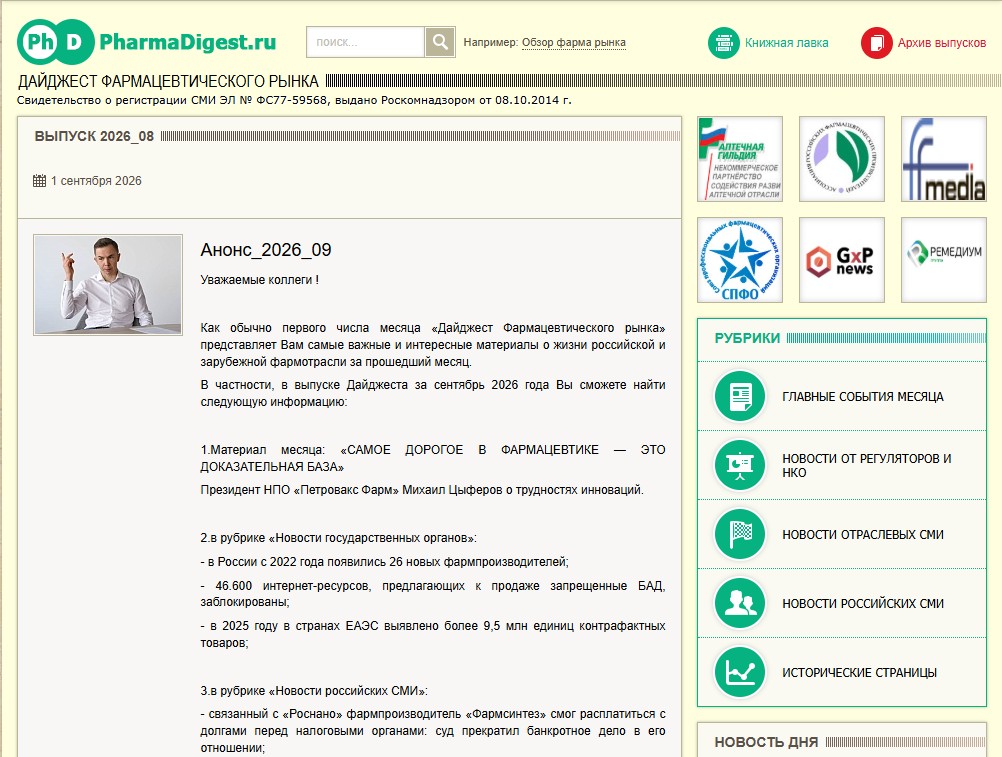Open the article photo of man in white shirt

[x=108, y=285]
